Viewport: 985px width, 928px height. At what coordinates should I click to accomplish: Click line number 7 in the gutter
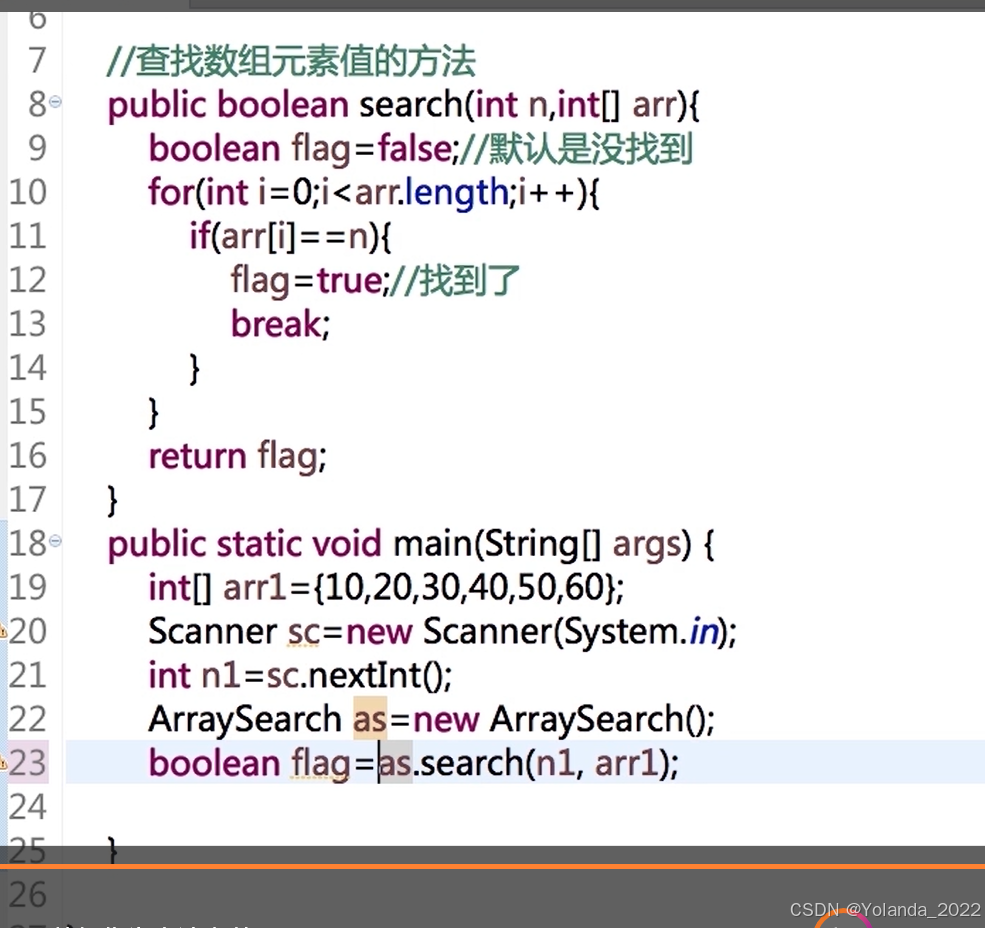point(36,61)
